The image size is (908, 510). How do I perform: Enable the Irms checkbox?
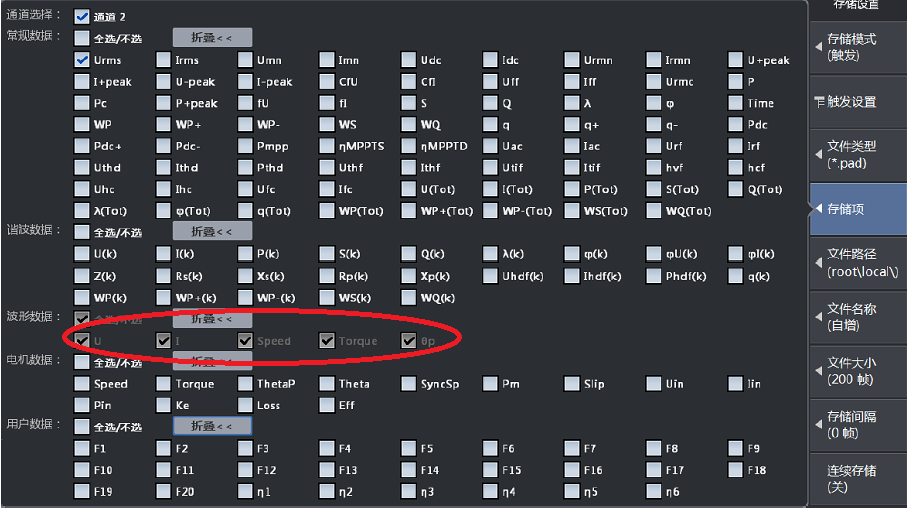[x=163, y=60]
